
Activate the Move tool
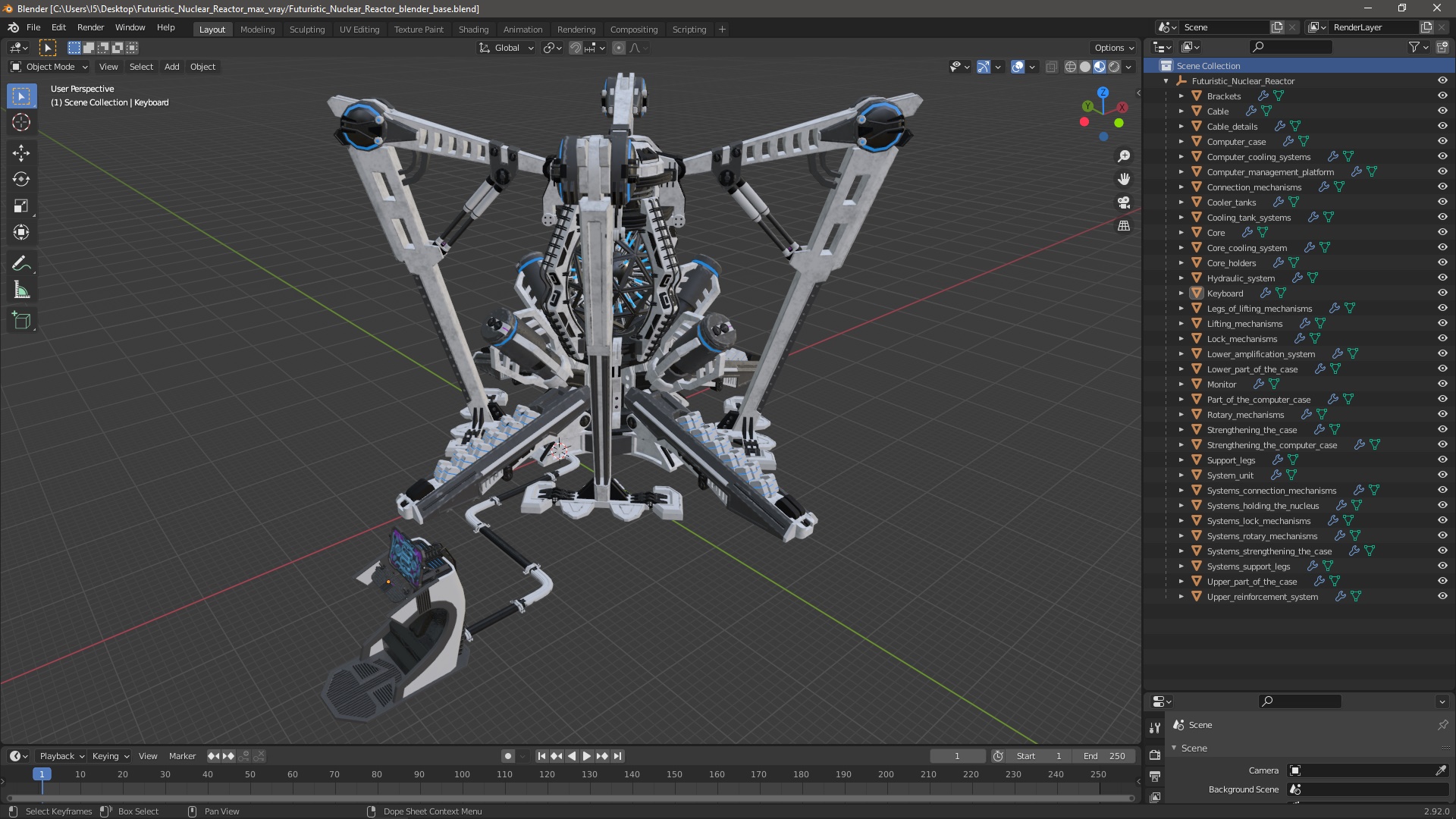[21, 153]
